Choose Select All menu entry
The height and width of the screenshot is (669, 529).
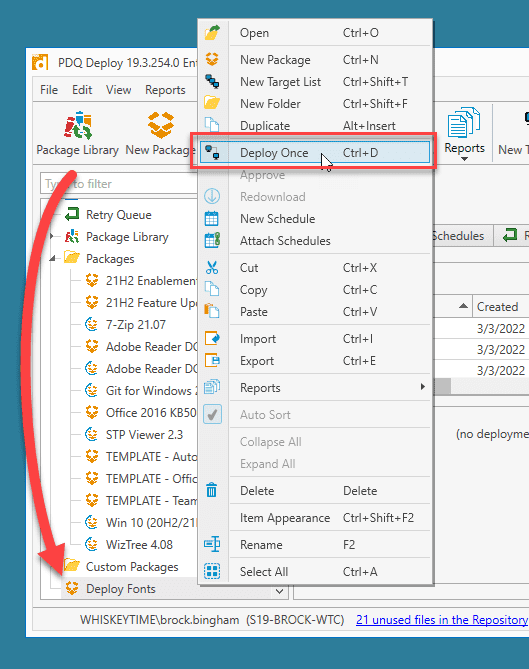point(314,571)
